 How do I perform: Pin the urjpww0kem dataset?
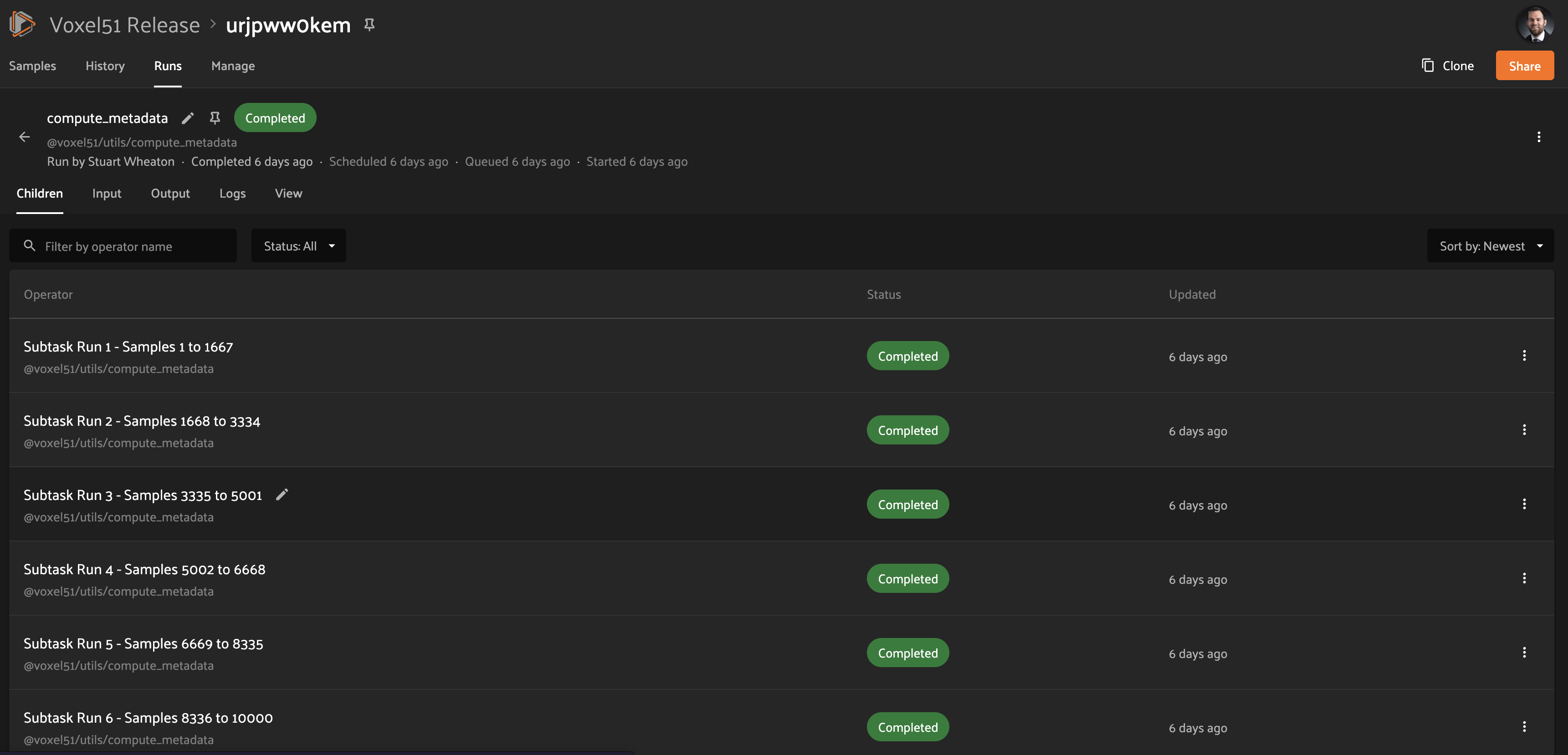[369, 24]
